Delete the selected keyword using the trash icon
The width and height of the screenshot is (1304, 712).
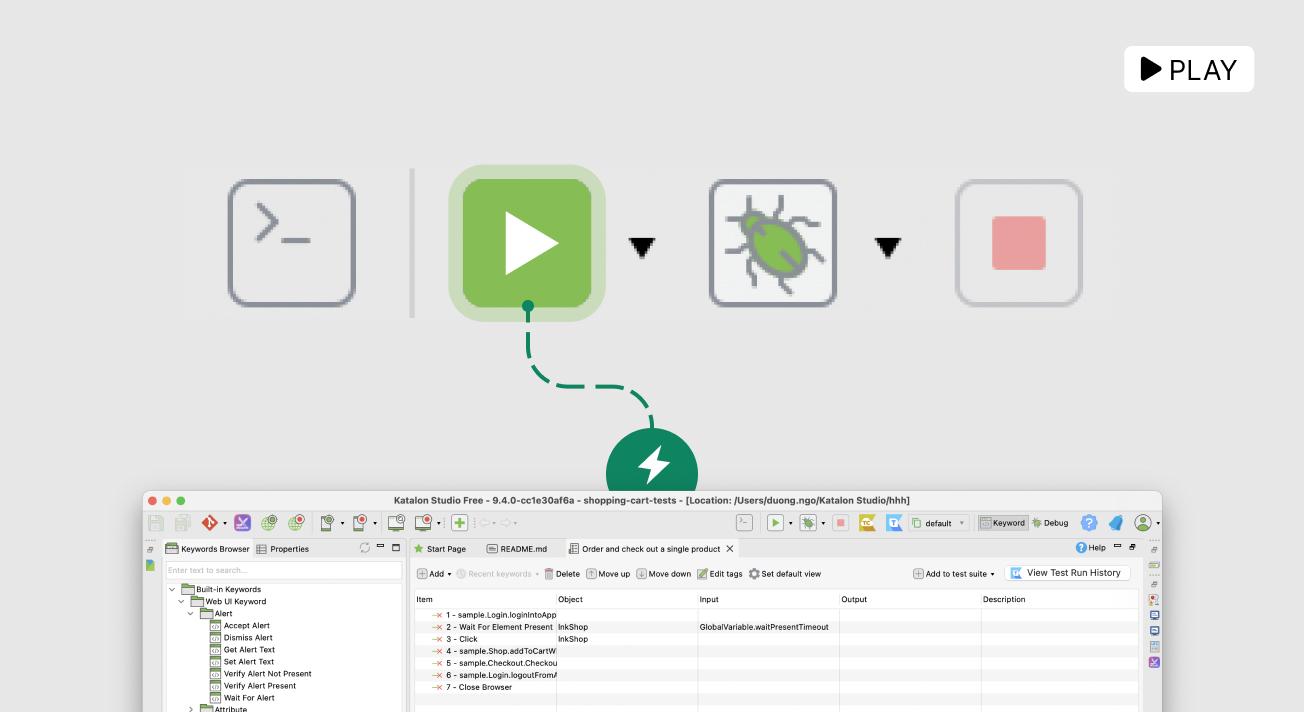pos(550,573)
